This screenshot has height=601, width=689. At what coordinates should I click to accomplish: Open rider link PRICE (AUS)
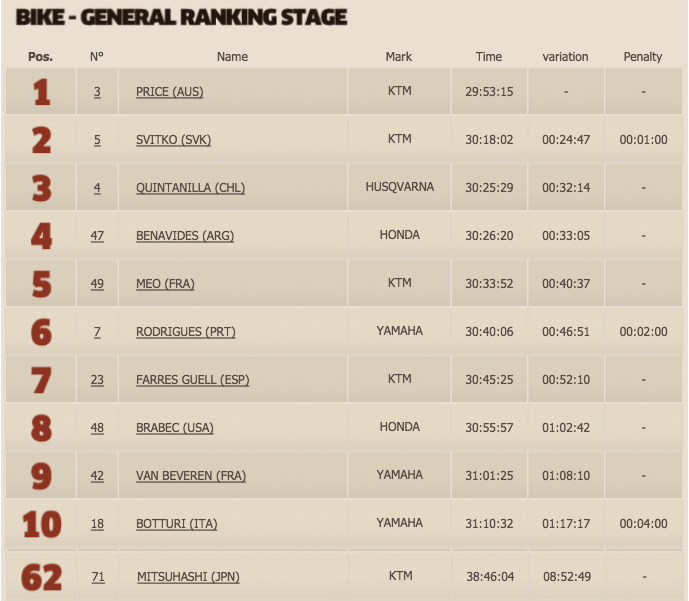click(170, 92)
